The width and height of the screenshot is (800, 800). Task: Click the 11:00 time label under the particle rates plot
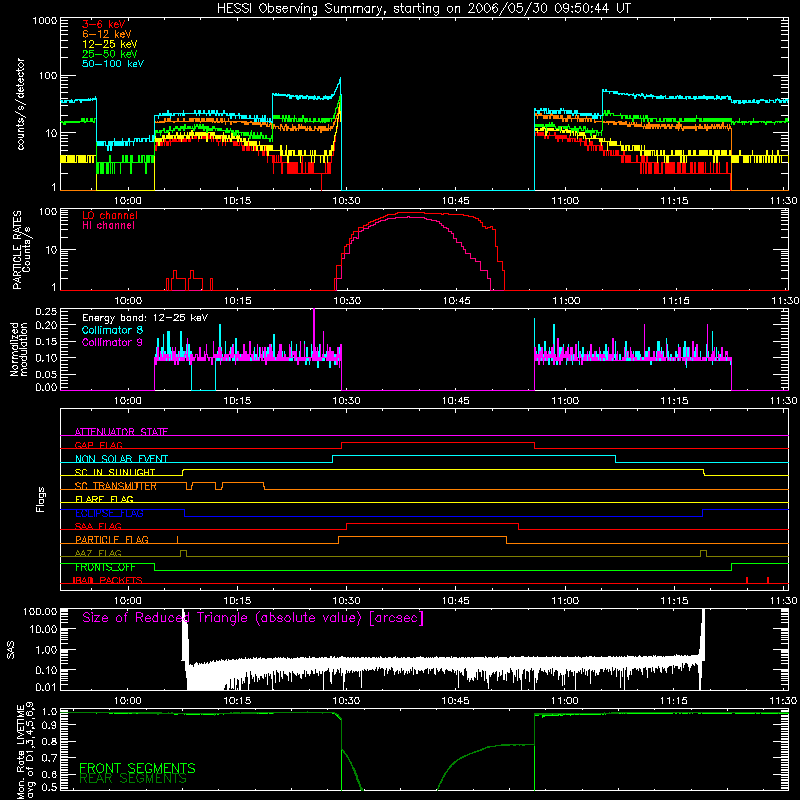click(566, 301)
